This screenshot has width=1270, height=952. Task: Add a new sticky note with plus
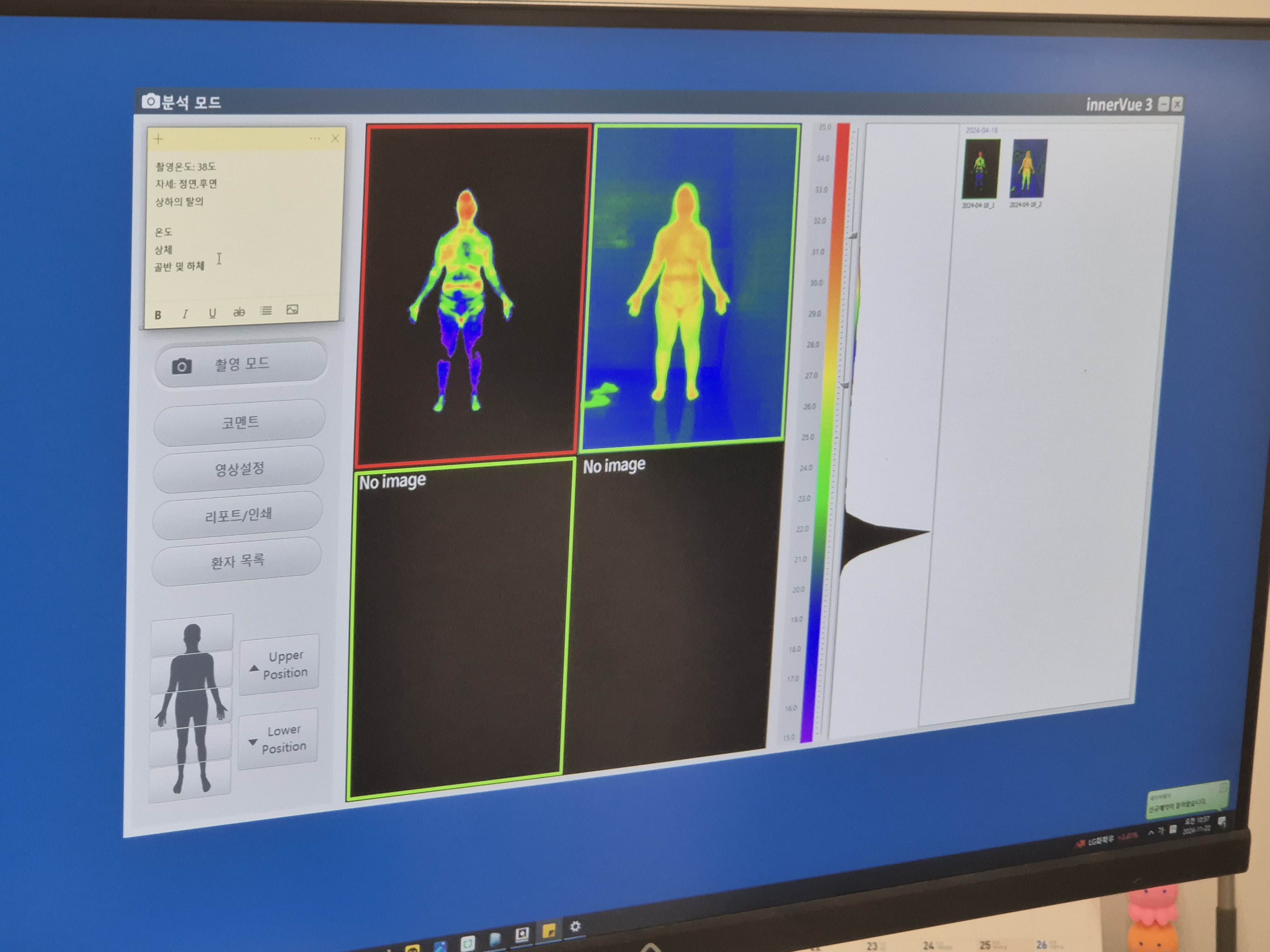point(158,139)
